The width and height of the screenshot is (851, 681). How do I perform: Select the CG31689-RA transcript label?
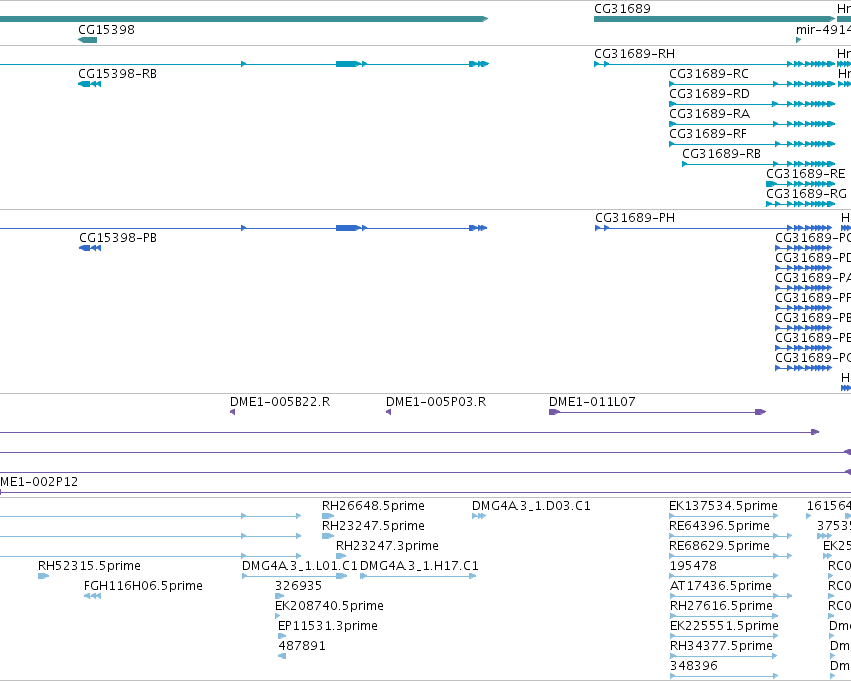[709, 114]
